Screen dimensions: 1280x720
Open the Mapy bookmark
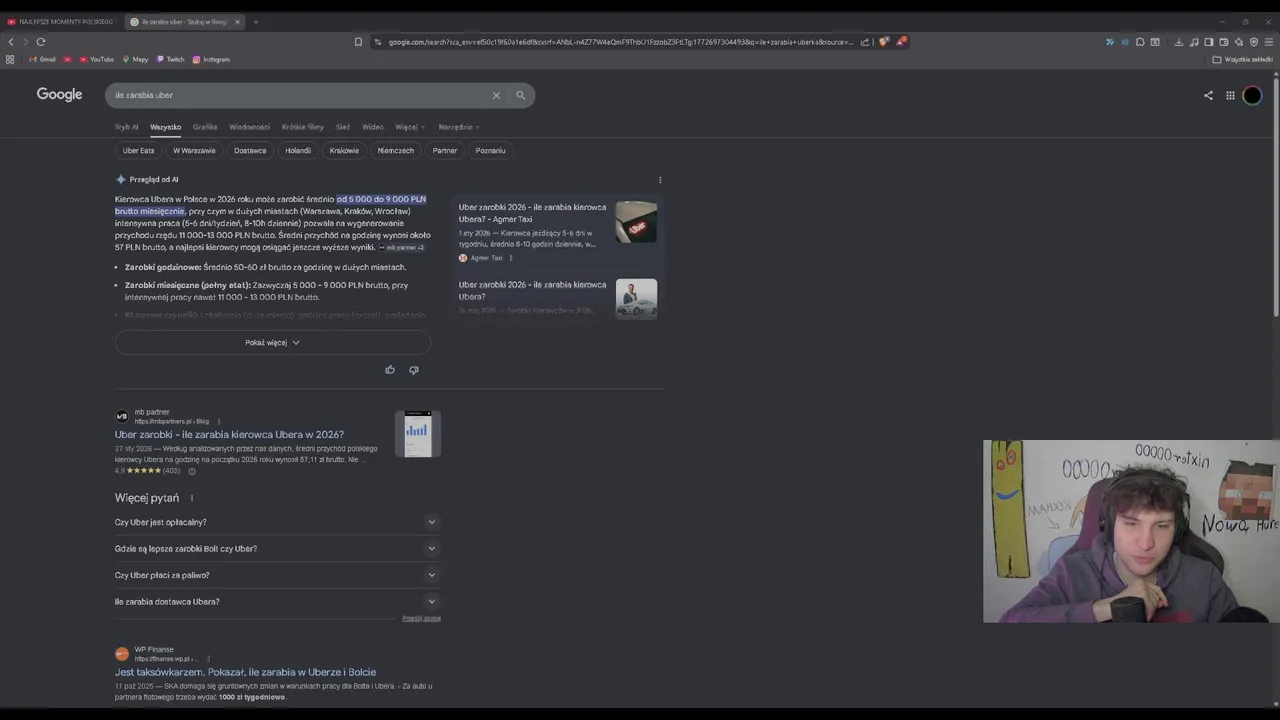click(135, 59)
